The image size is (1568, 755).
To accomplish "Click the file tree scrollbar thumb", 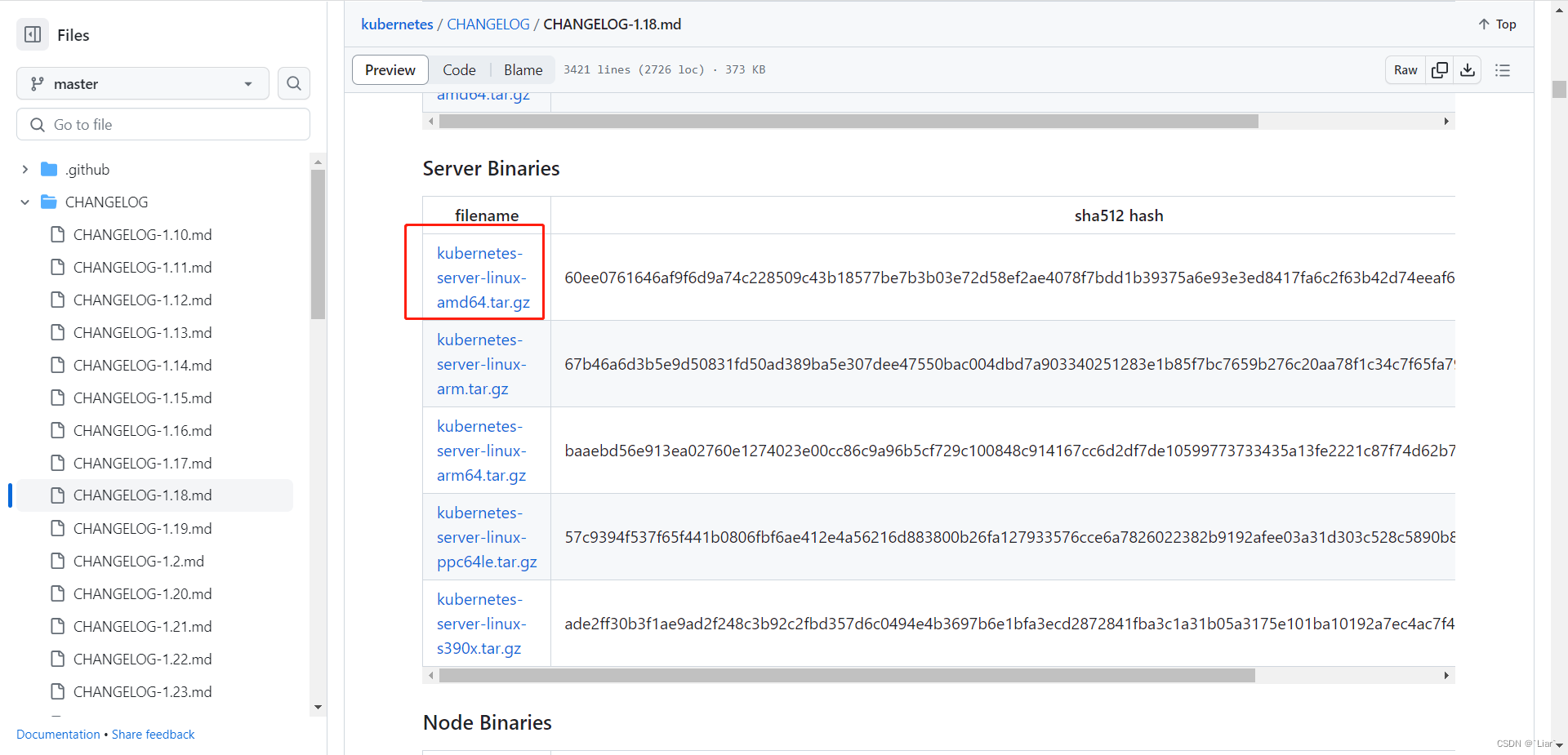I will 318,244.
